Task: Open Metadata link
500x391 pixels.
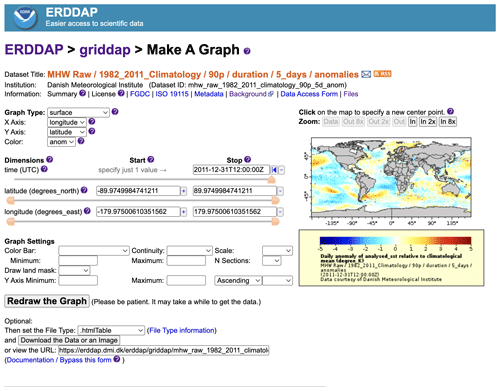Action: (x=209, y=94)
